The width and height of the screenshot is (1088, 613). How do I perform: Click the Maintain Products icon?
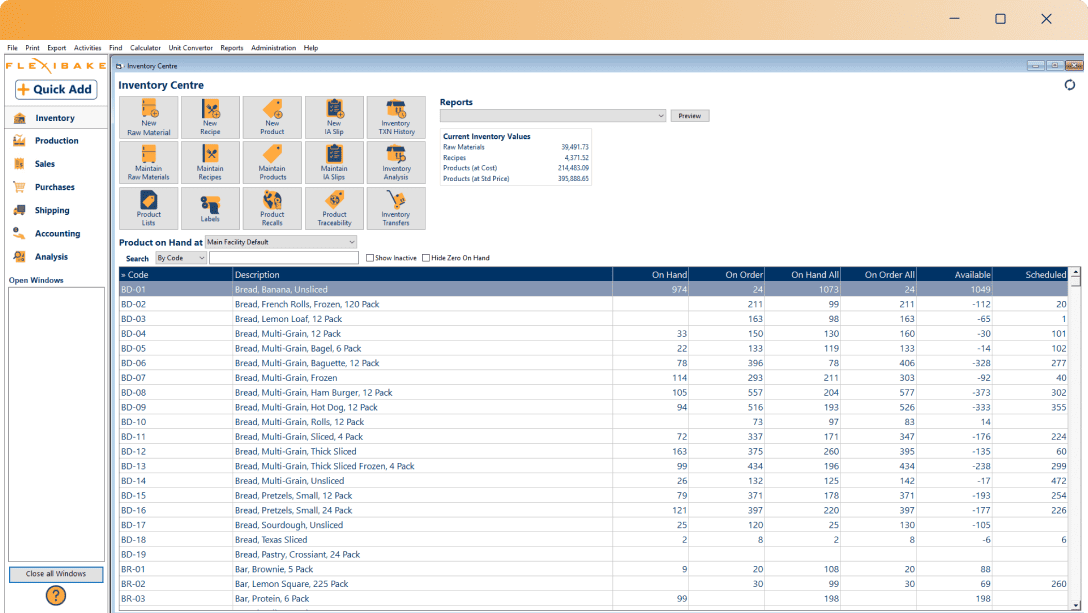point(272,161)
